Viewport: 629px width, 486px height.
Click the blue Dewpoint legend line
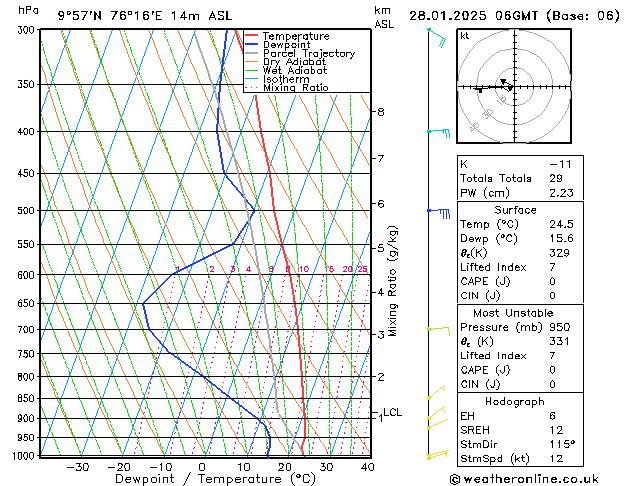click(x=252, y=45)
